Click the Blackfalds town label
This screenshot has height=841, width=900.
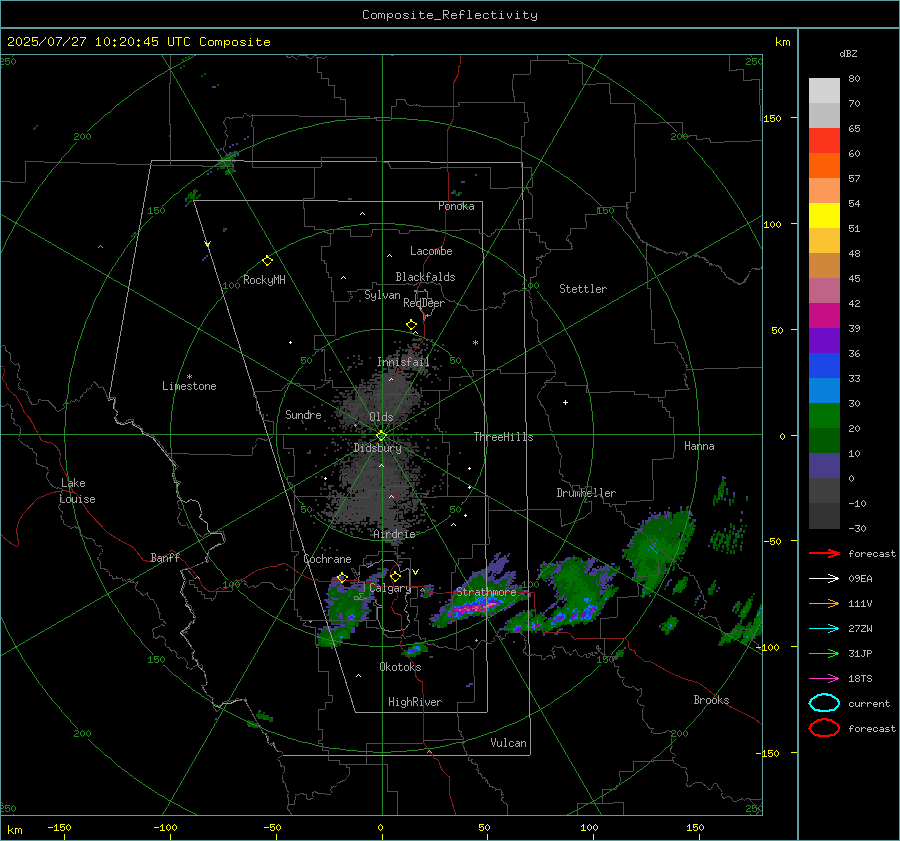point(425,277)
